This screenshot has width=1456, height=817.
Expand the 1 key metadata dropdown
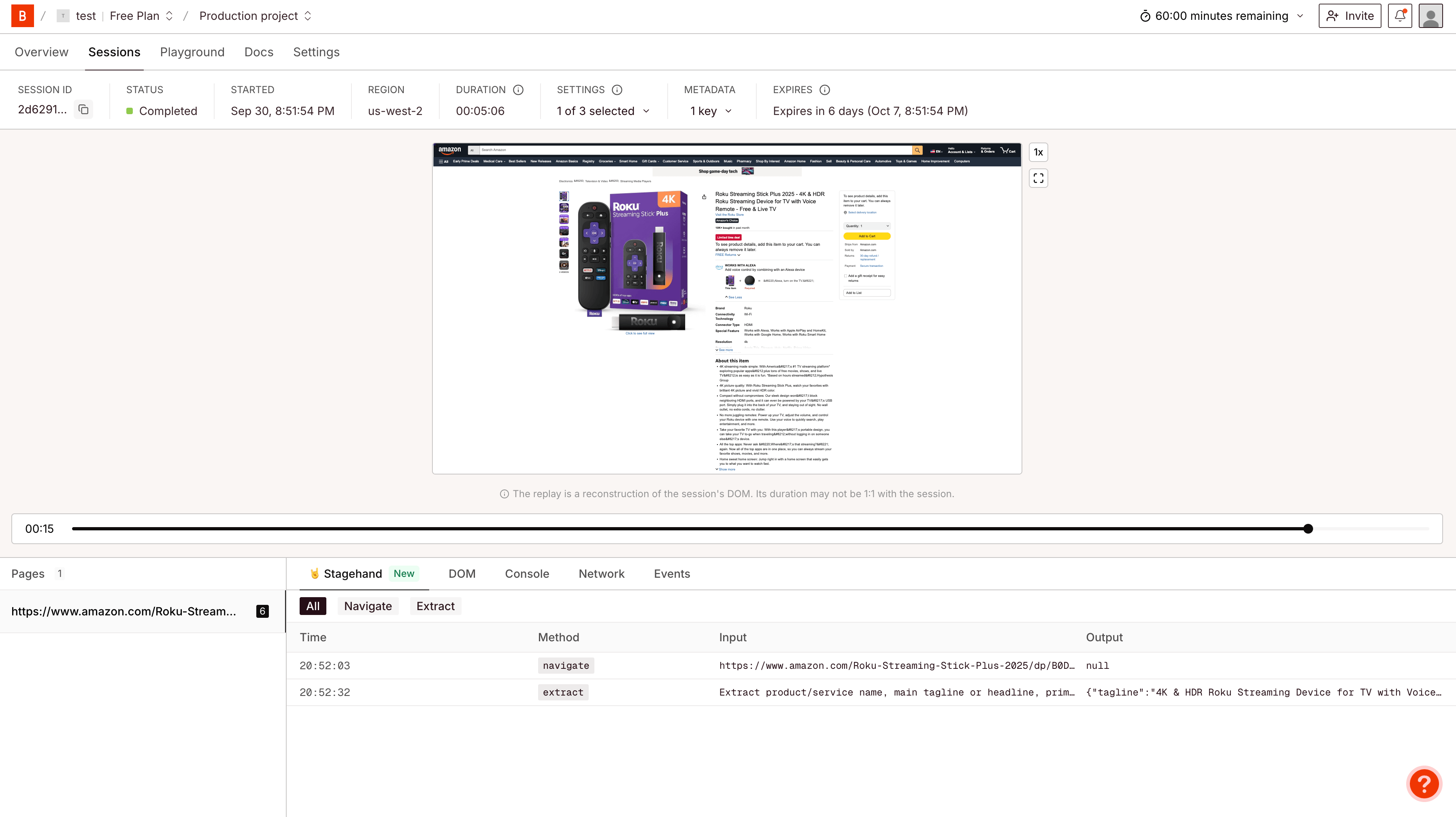(711, 111)
